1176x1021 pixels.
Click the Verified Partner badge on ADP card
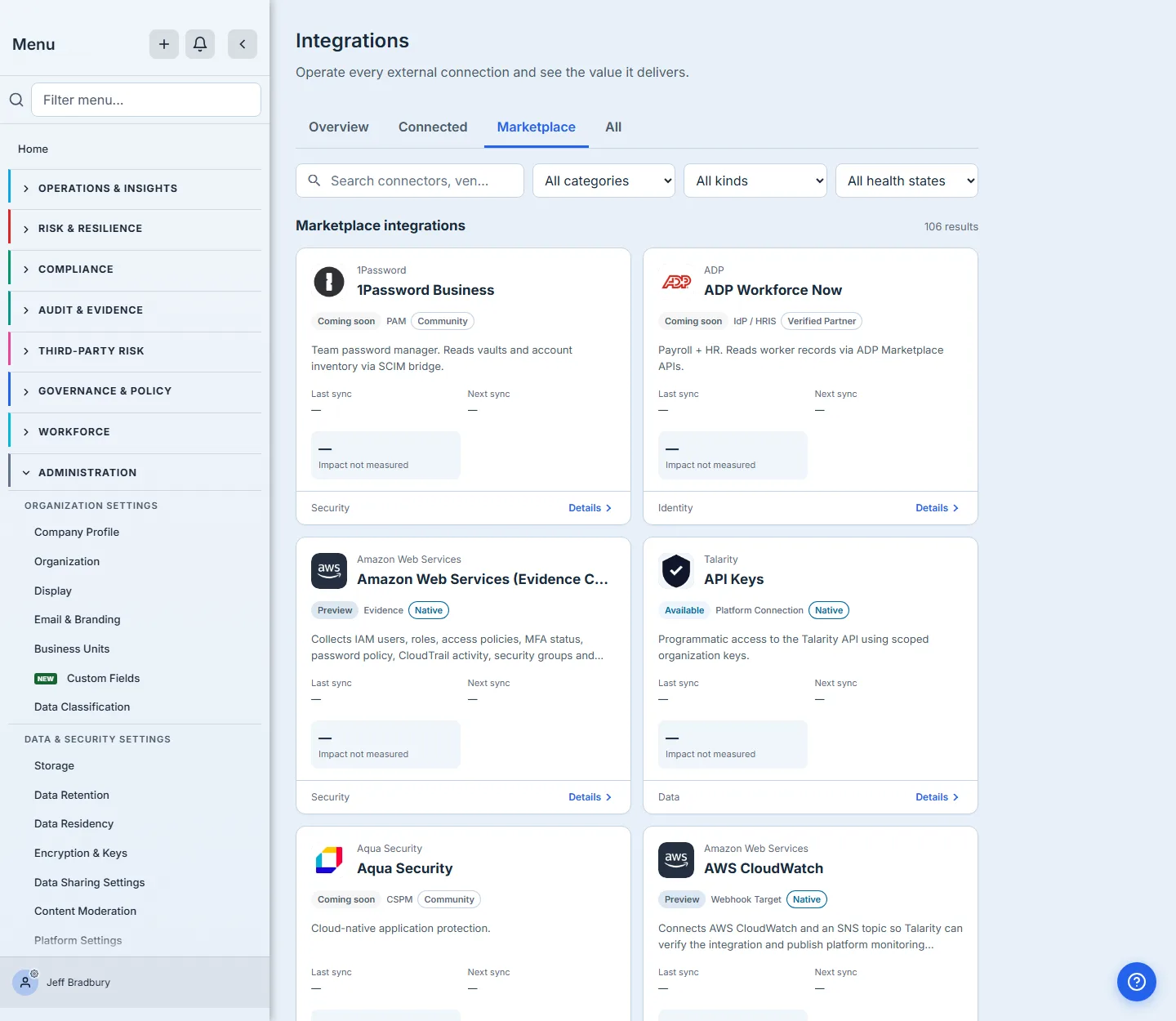pyautogui.click(x=822, y=321)
